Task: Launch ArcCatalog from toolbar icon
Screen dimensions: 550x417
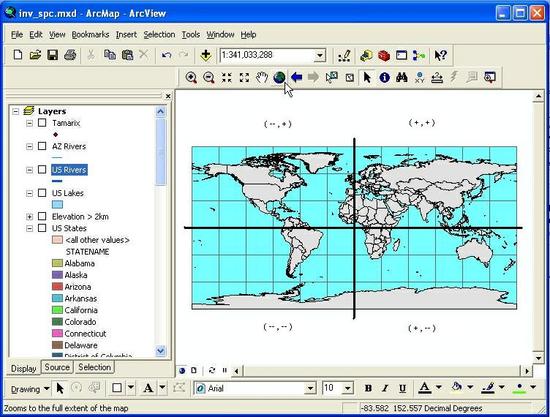Action: (366, 55)
